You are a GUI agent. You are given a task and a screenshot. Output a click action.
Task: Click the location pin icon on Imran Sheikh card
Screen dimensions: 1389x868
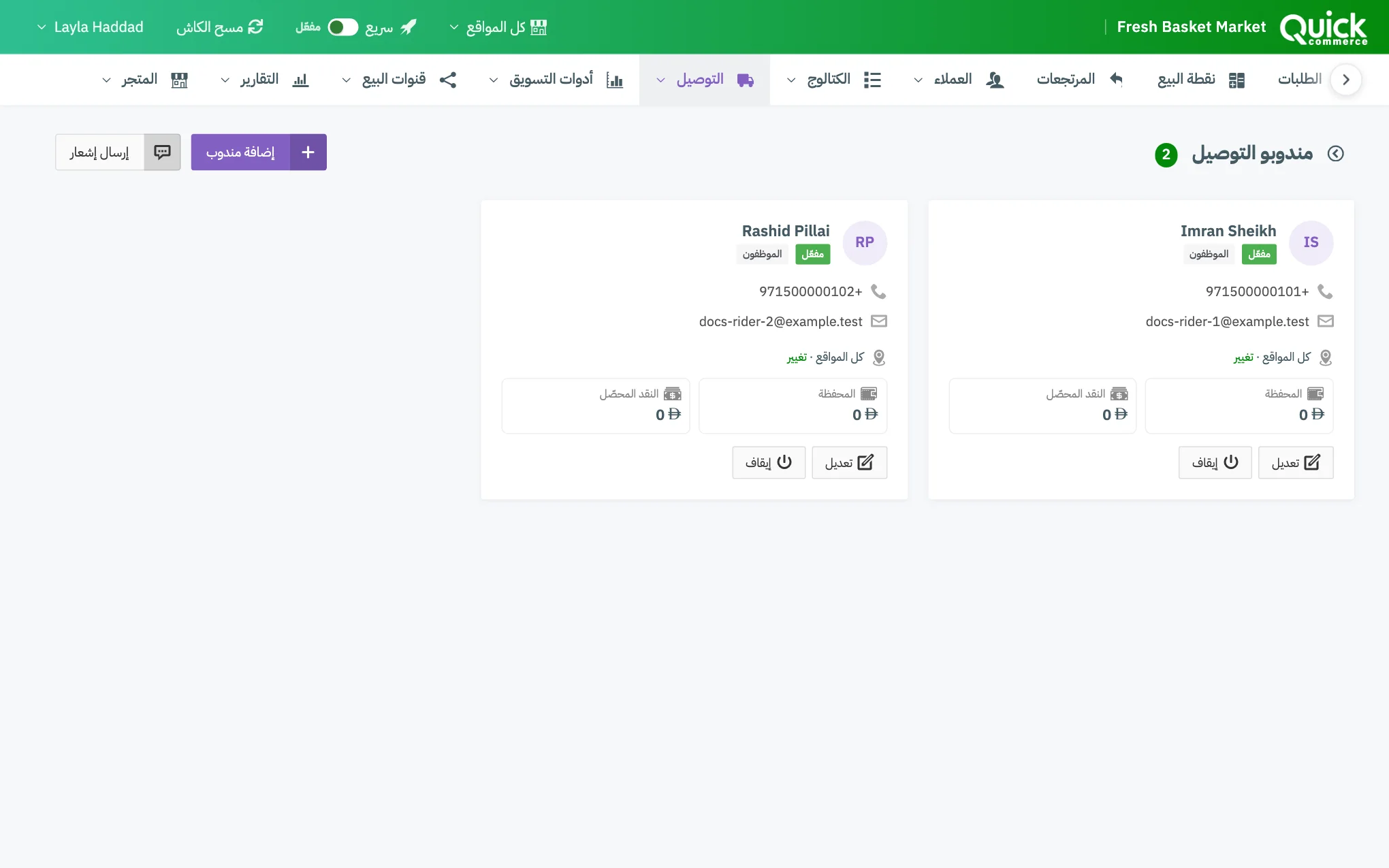(1326, 357)
